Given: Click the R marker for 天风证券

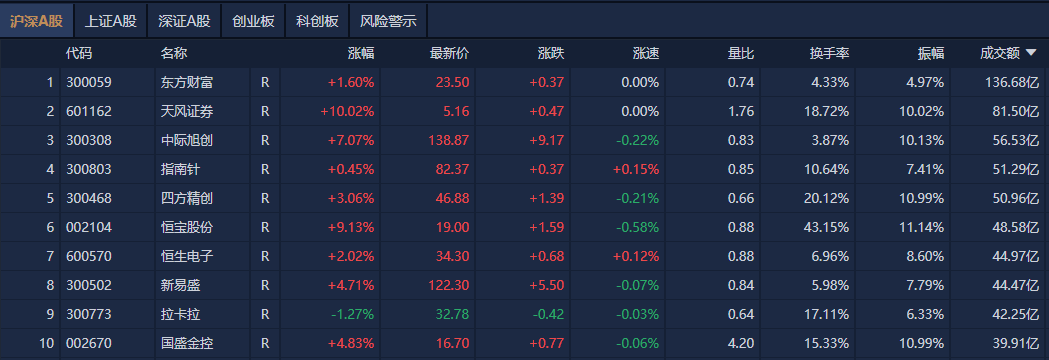Looking at the screenshot, I should (x=265, y=112).
